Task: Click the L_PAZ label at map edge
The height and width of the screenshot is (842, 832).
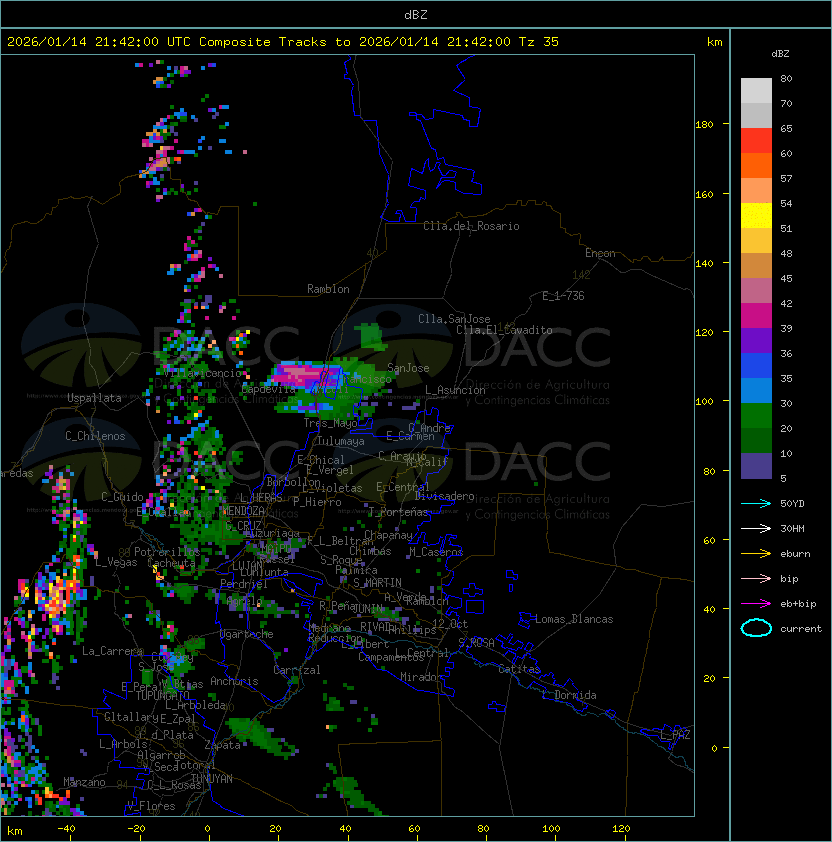Action: (x=675, y=735)
